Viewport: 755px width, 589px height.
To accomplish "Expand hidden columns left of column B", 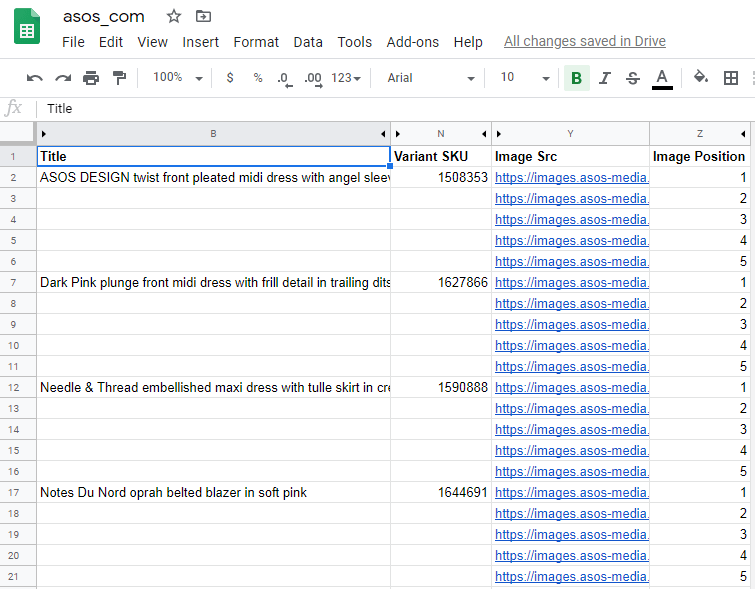I will (x=44, y=134).
